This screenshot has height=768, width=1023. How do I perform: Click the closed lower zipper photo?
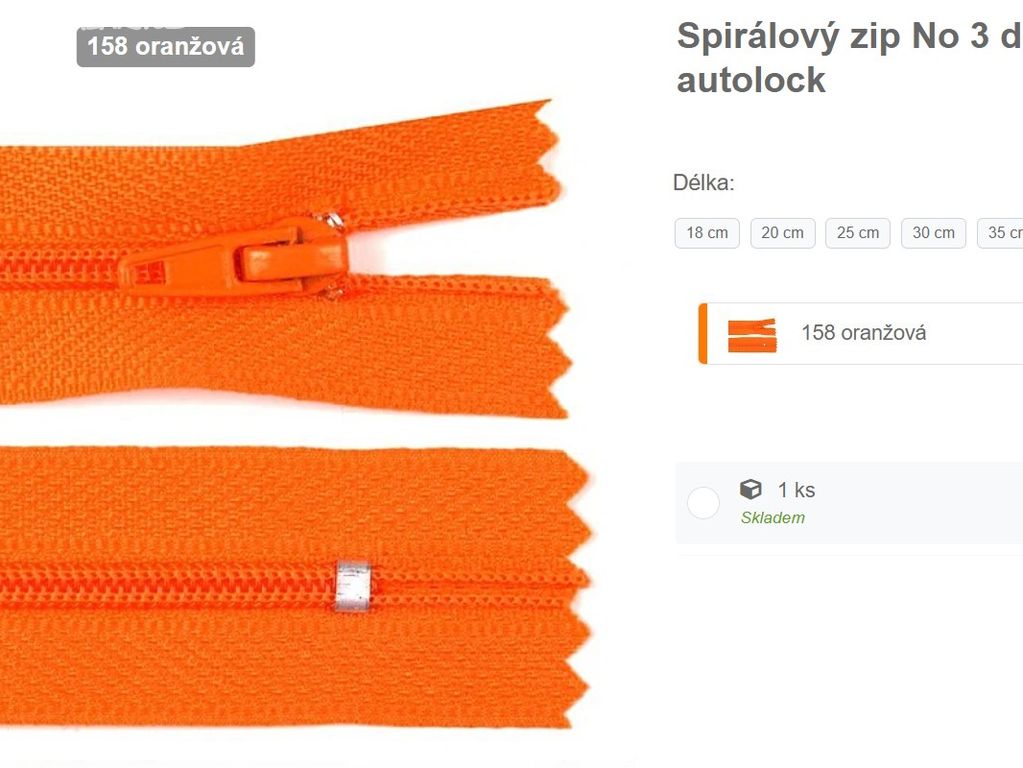click(295, 587)
